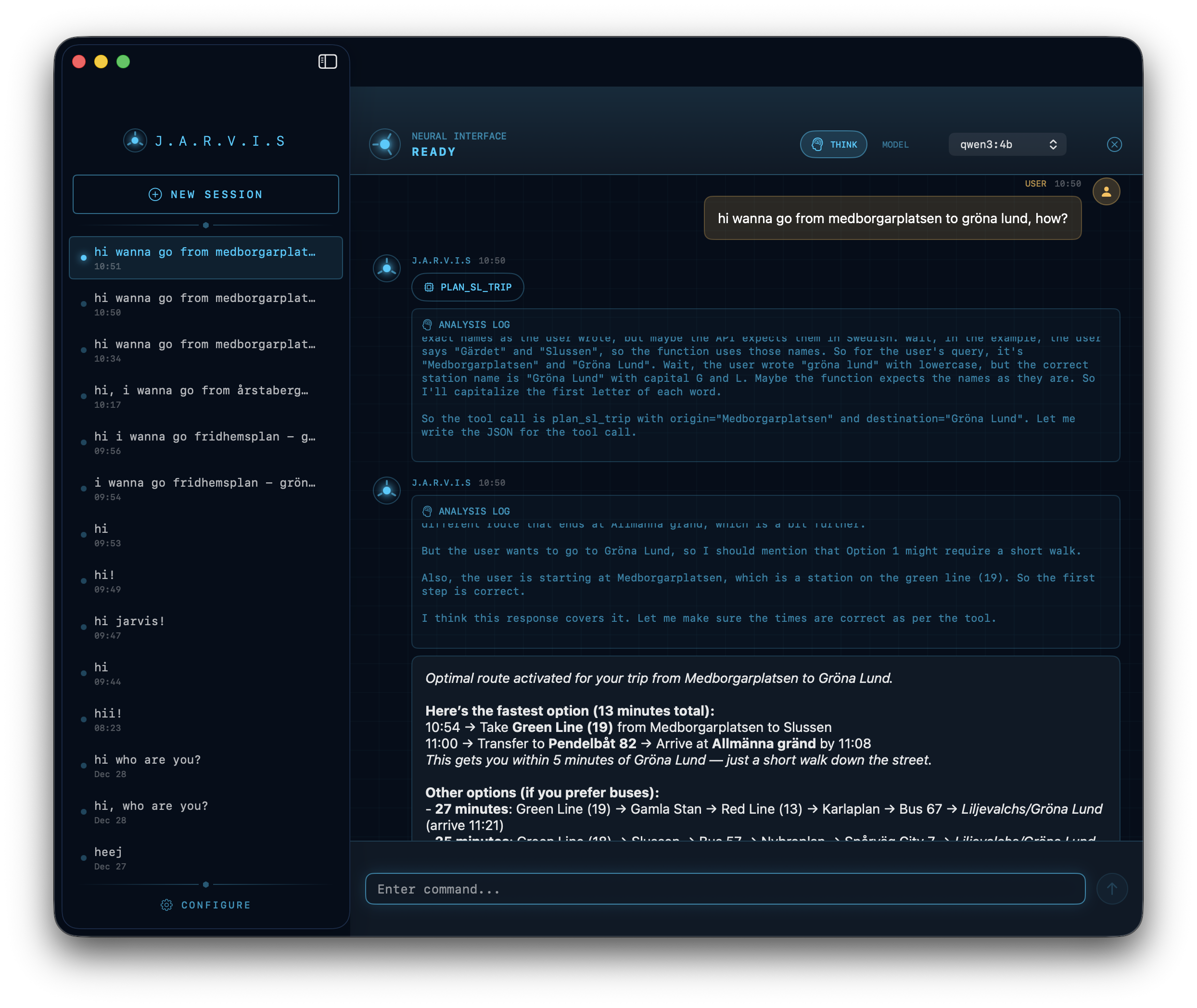This screenshot has width=1197, height=1008.
Task: Collapse the second ANALYSIS LOG section
Action: point(473,511)
